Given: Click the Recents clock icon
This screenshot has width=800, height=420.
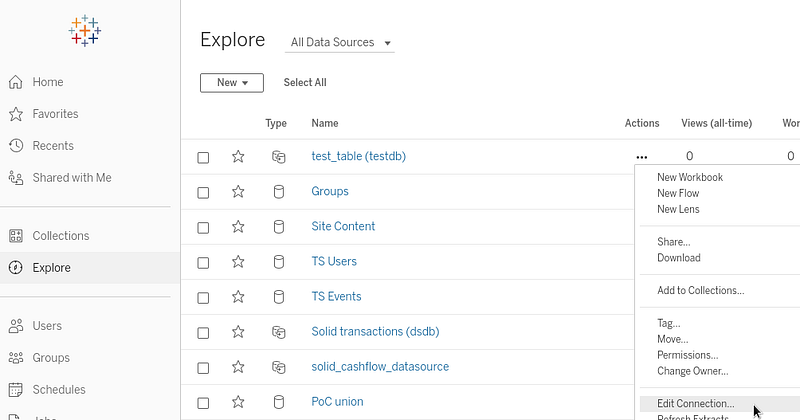Looking at the screenshot, I should pyautogui.click(x=16, y=146).
